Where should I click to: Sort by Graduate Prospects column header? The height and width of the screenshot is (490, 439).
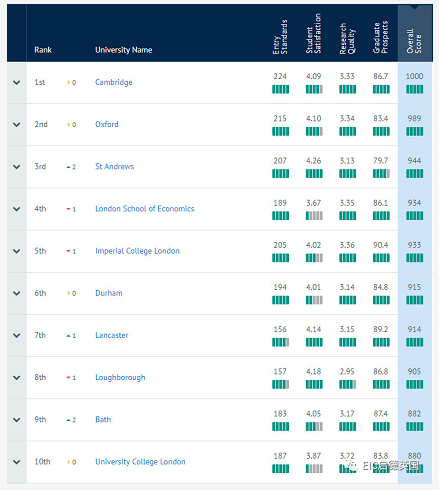pos(381,37)
